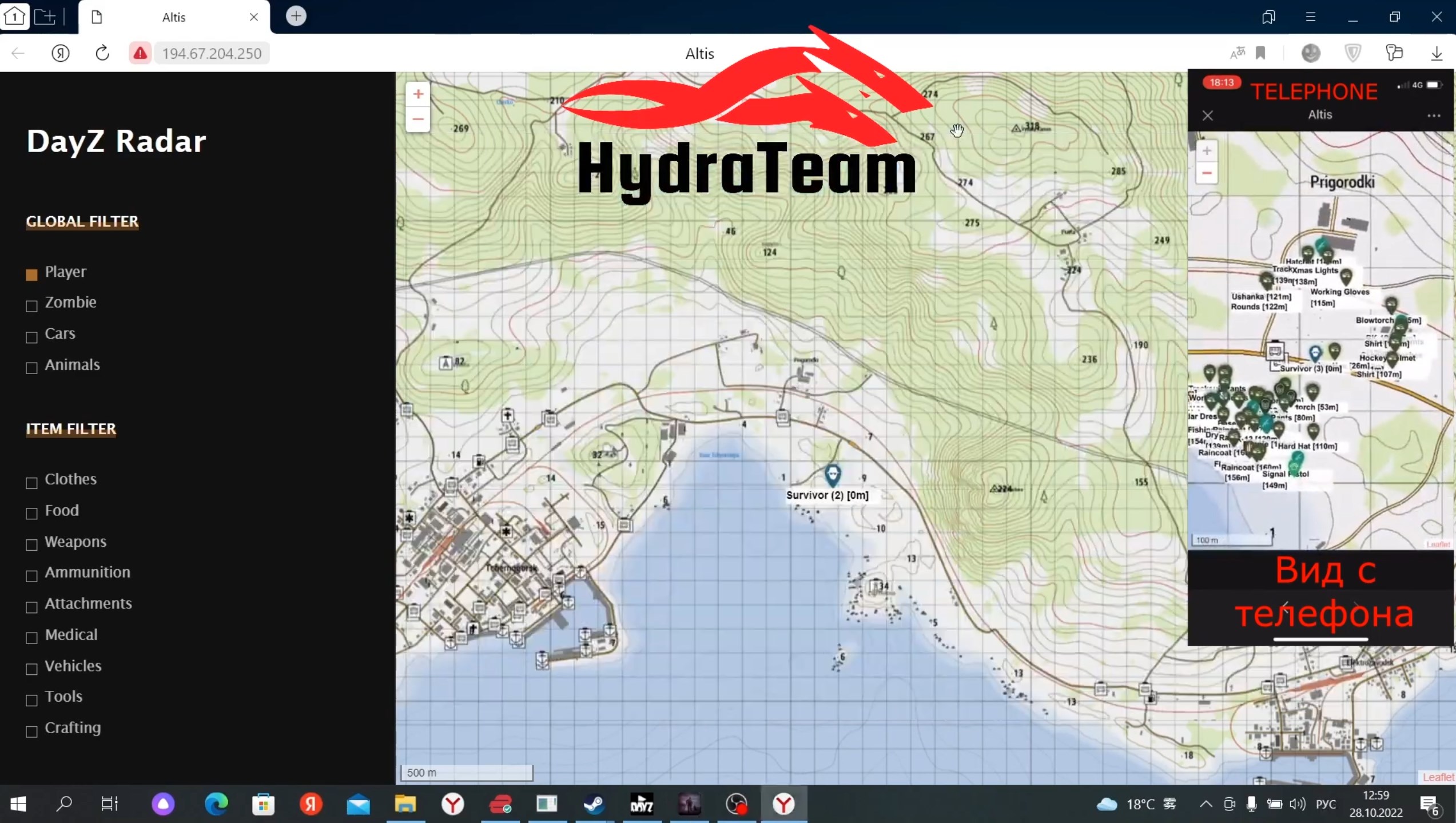Select the Altis browser tab

point(174,17)
